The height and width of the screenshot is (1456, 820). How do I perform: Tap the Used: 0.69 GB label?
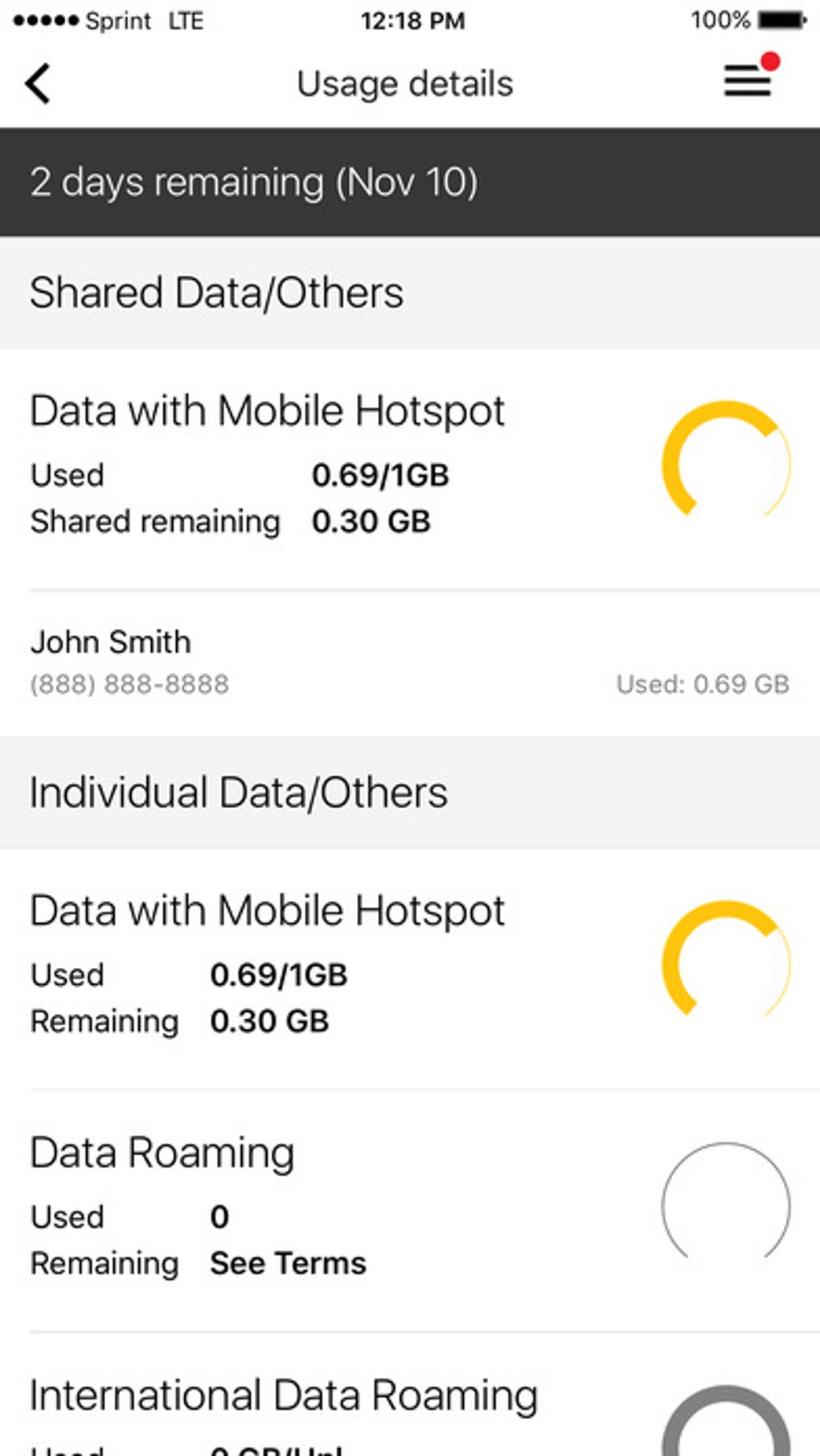tap(703, 684)
